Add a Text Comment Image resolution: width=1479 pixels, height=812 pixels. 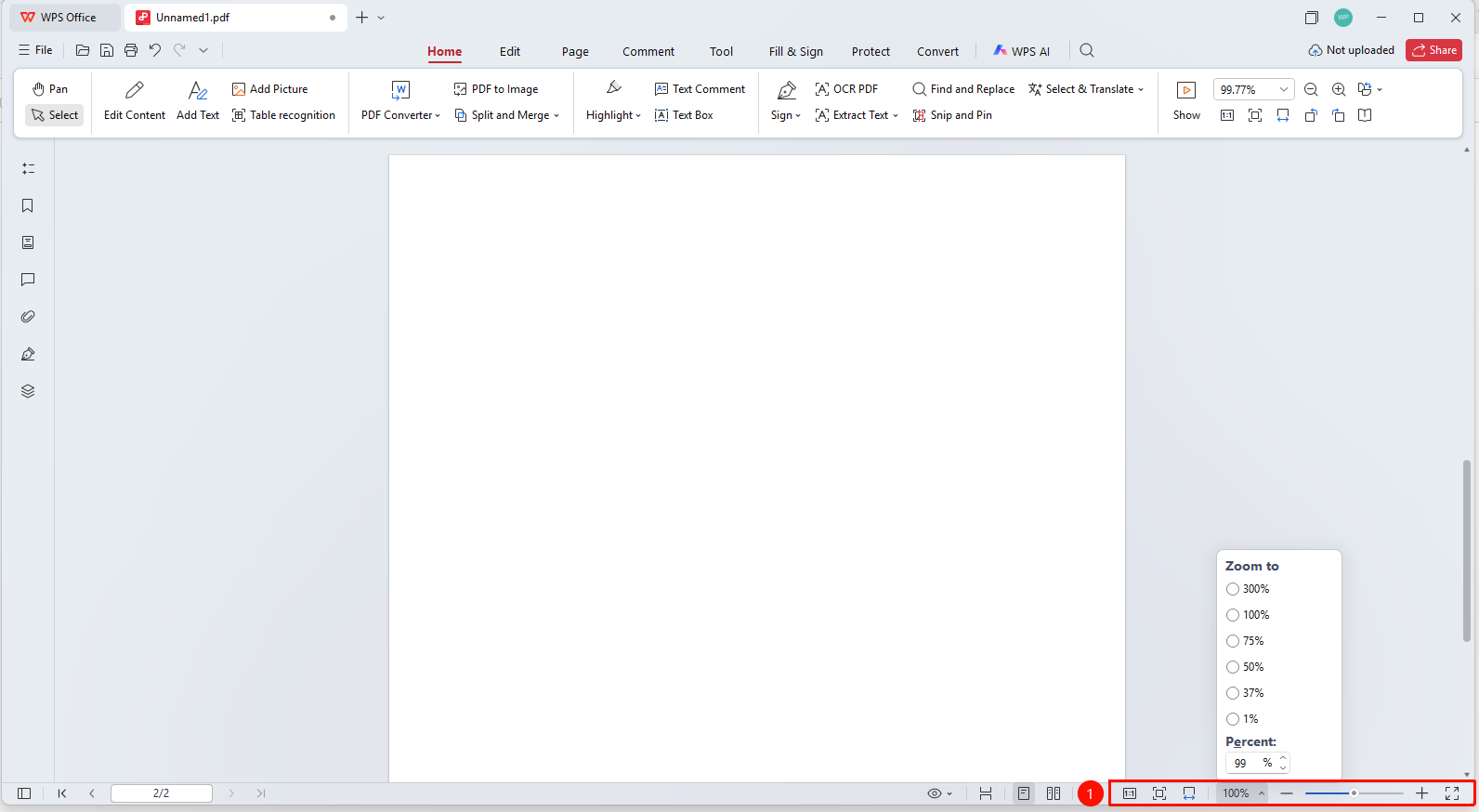(x=700, y=89)
